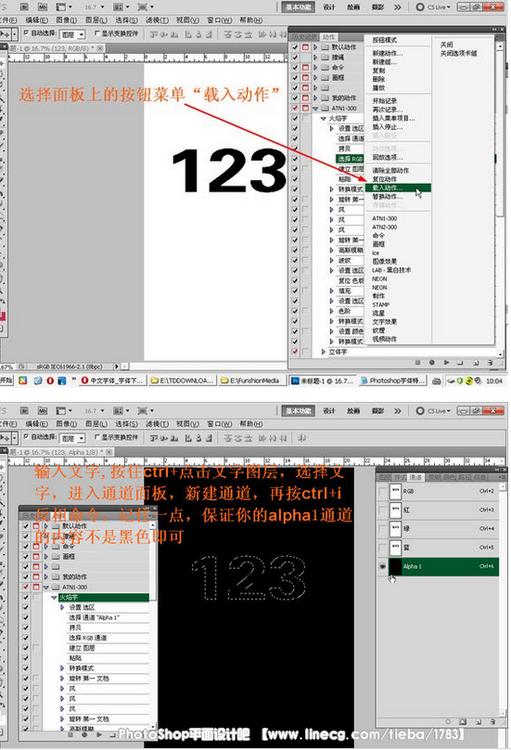Open arrange documents icon in the upper window

click(120, 7)
